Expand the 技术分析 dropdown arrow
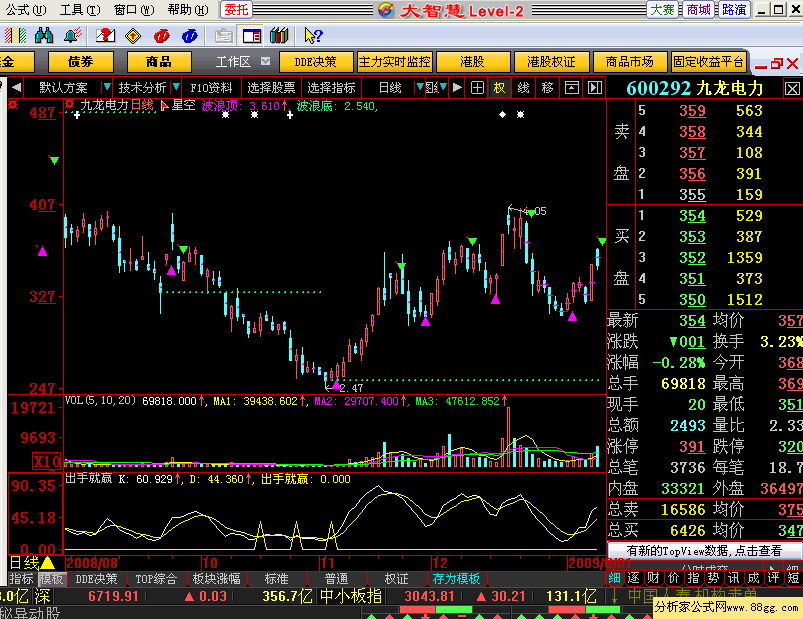This screenshot has width=803, height=619. pos(176,88)
